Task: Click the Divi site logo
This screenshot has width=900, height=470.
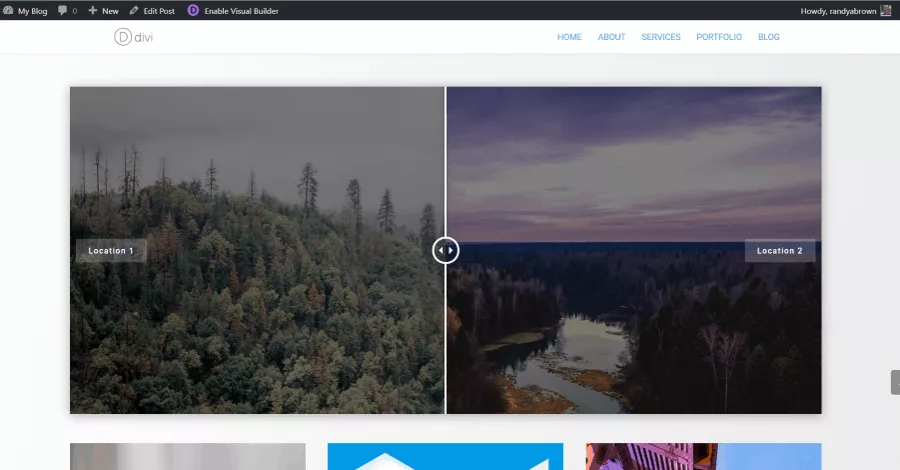Action: tap(133, 37)
